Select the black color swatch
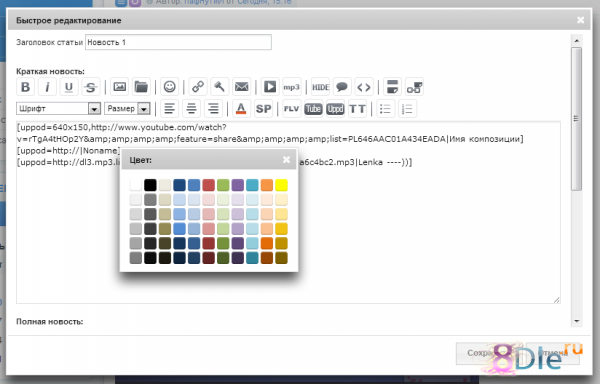The height and width of the screenshot is (384, 600). tap(150, 185)
